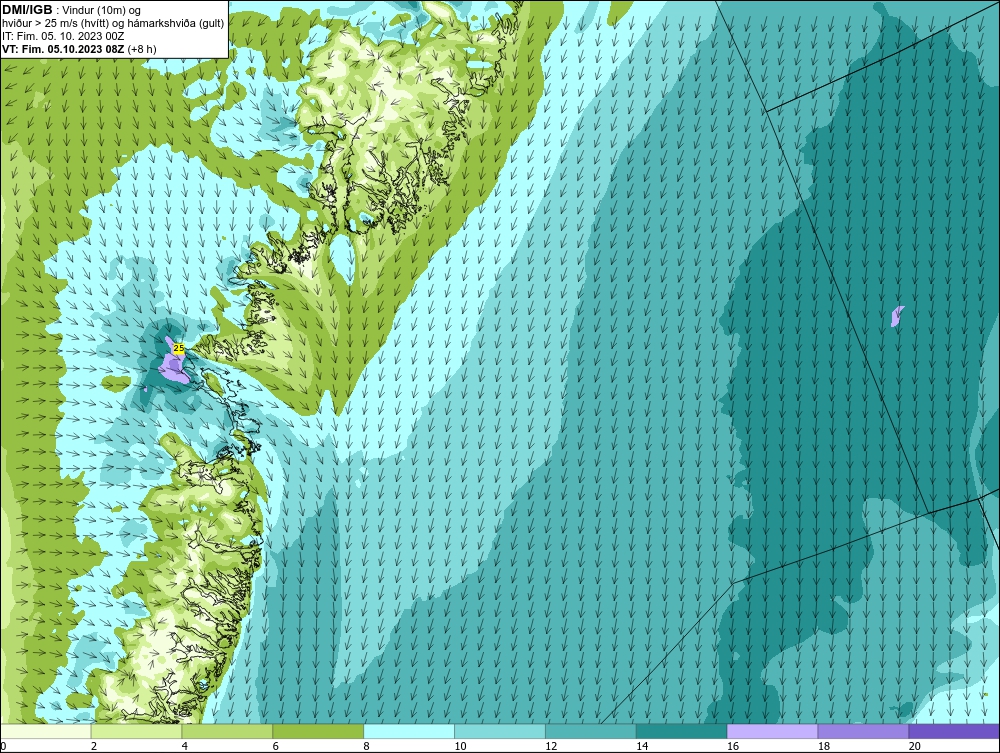Click the 6–8 m/s olive green legend swatch
This screenshot has width=1000, height=753.
(x=318, y=731)
